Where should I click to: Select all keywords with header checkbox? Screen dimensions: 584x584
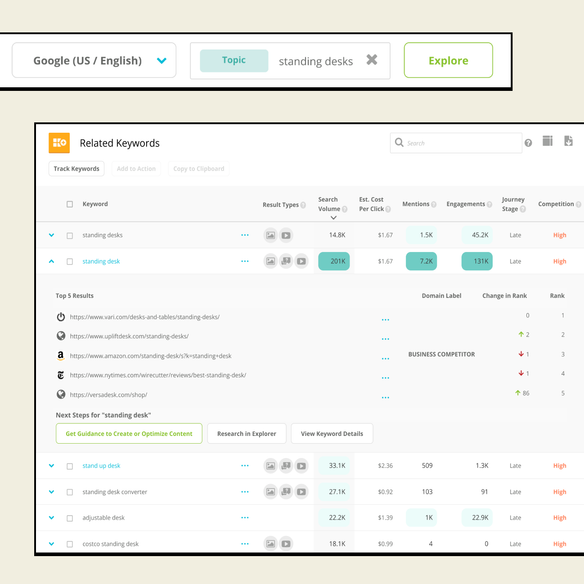[70, 204]
